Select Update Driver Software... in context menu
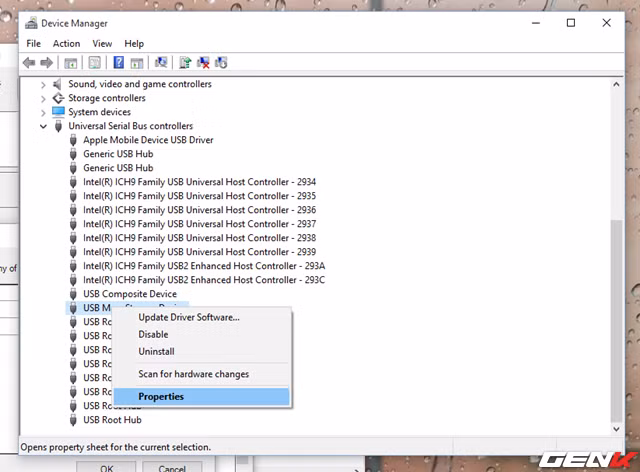Image resolution: width=640 pixels, height=472 pixels. tap(188, 318)
